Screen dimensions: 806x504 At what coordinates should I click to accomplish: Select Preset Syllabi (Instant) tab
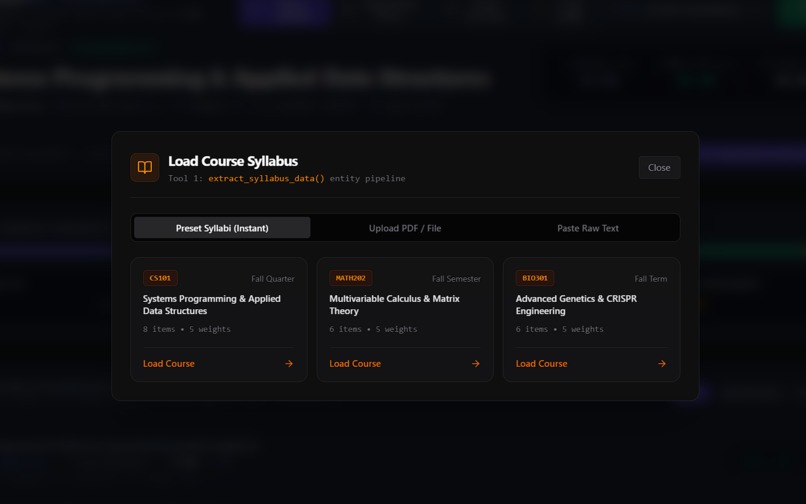click(x=222, y=228)
